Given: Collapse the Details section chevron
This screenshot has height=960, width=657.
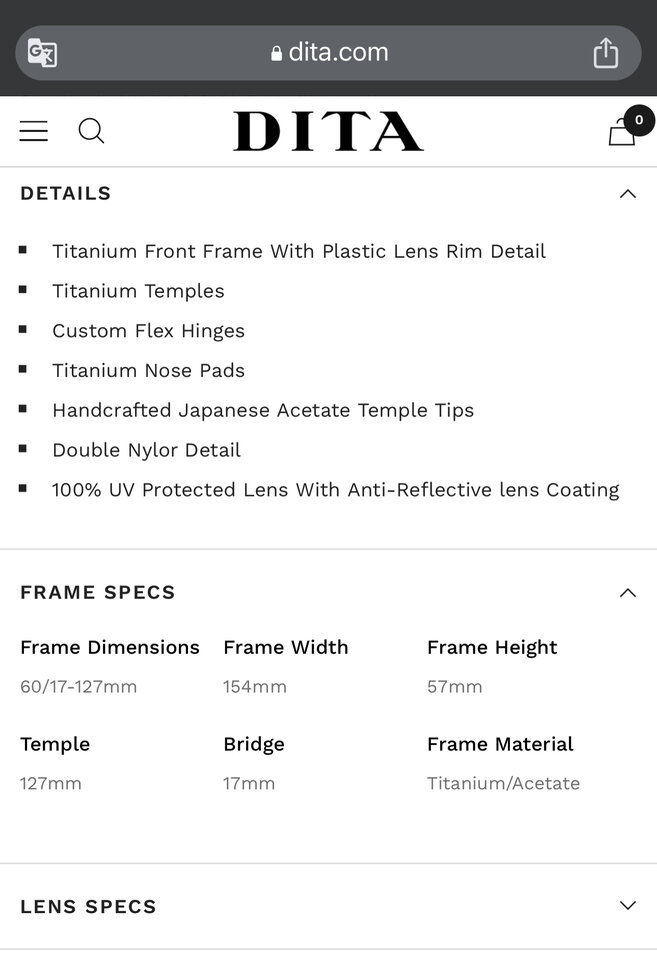Looking at the screenshot, I should coord(628,194).
